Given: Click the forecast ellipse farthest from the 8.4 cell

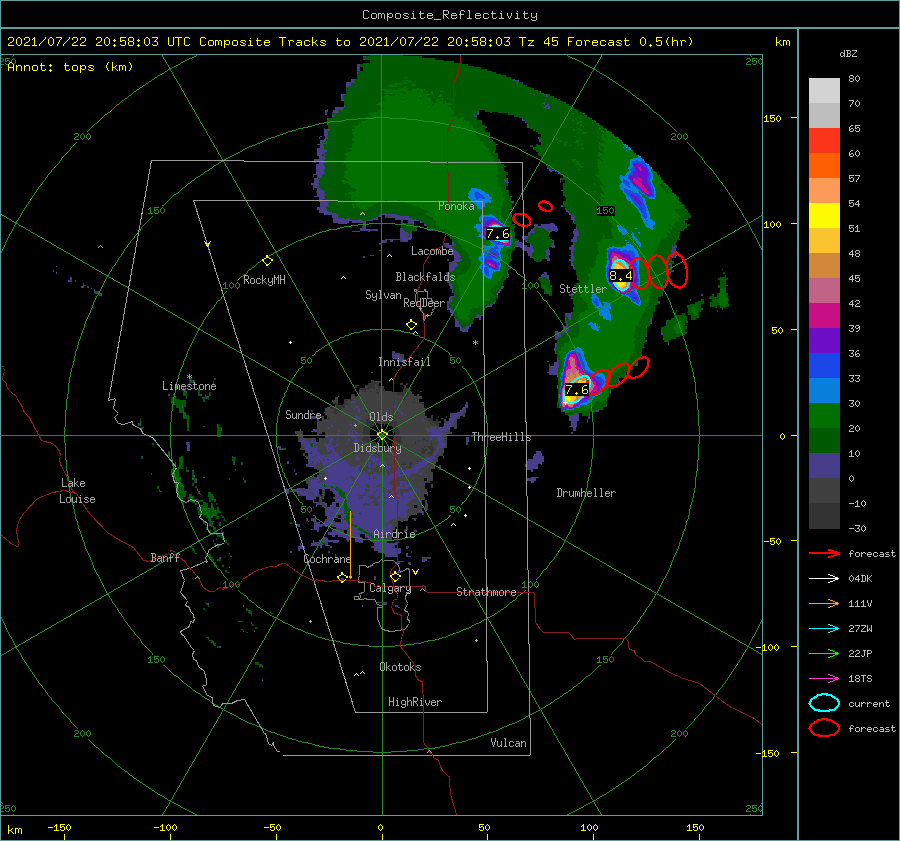Looking at the screenshot, I should (x=677, y=270).
